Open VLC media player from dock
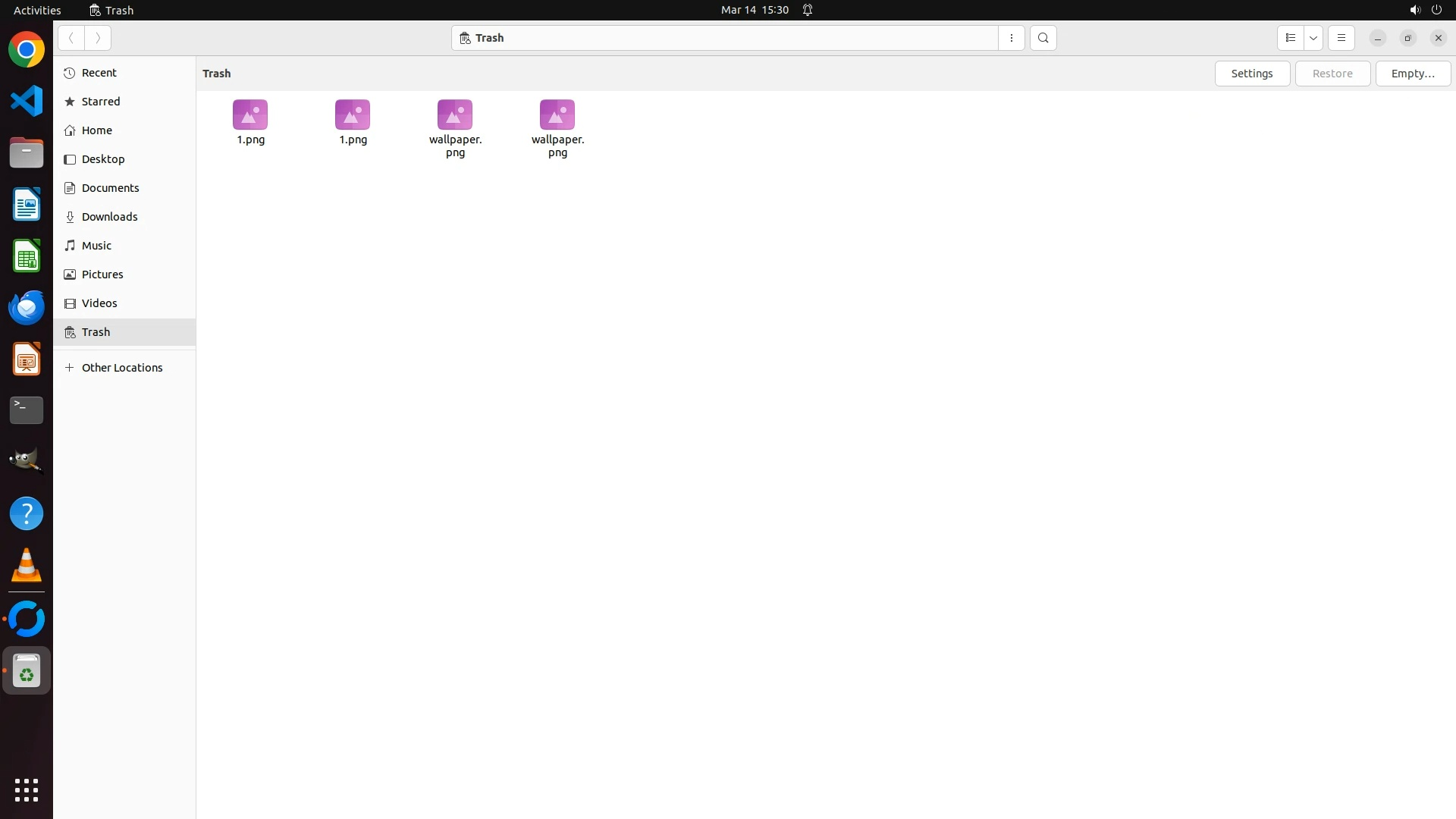 (x=27, y=565)
